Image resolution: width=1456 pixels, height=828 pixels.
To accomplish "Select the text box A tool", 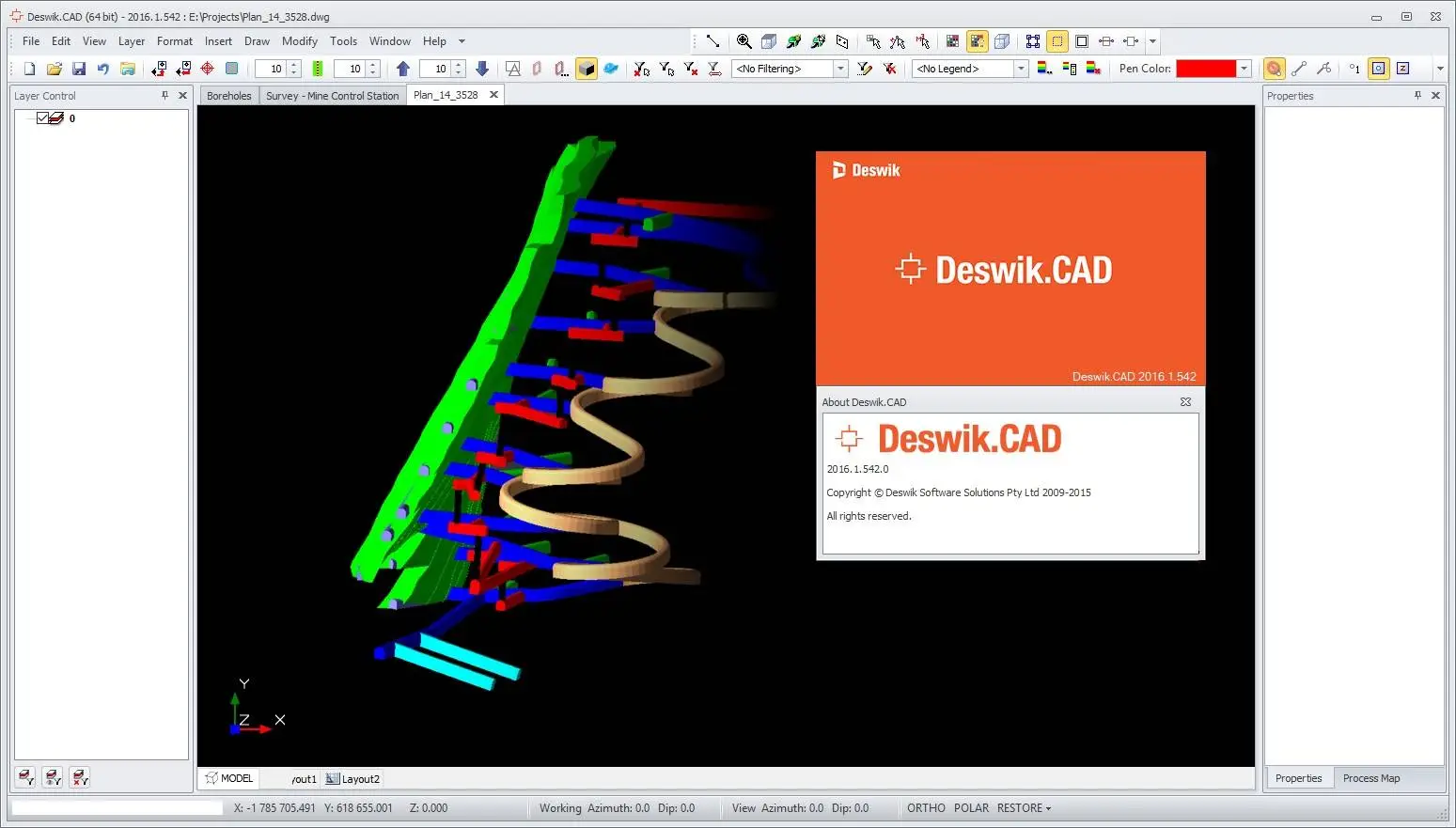I will 513,69.
